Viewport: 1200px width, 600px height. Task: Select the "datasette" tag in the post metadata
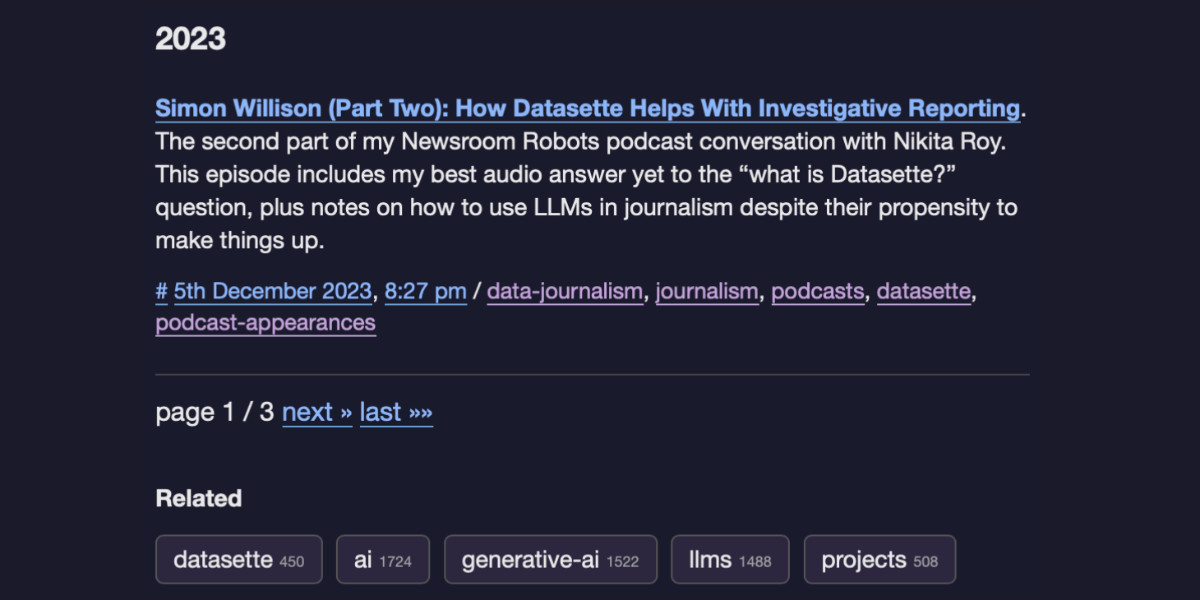[922, 291]
